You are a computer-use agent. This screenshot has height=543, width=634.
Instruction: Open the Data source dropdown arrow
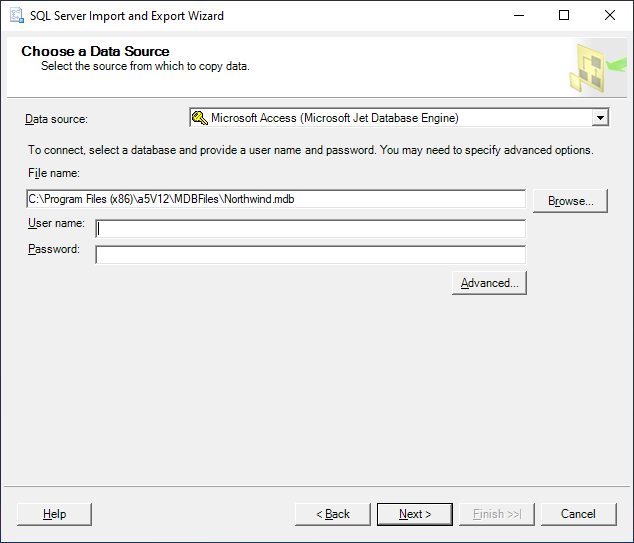[600, 118]
